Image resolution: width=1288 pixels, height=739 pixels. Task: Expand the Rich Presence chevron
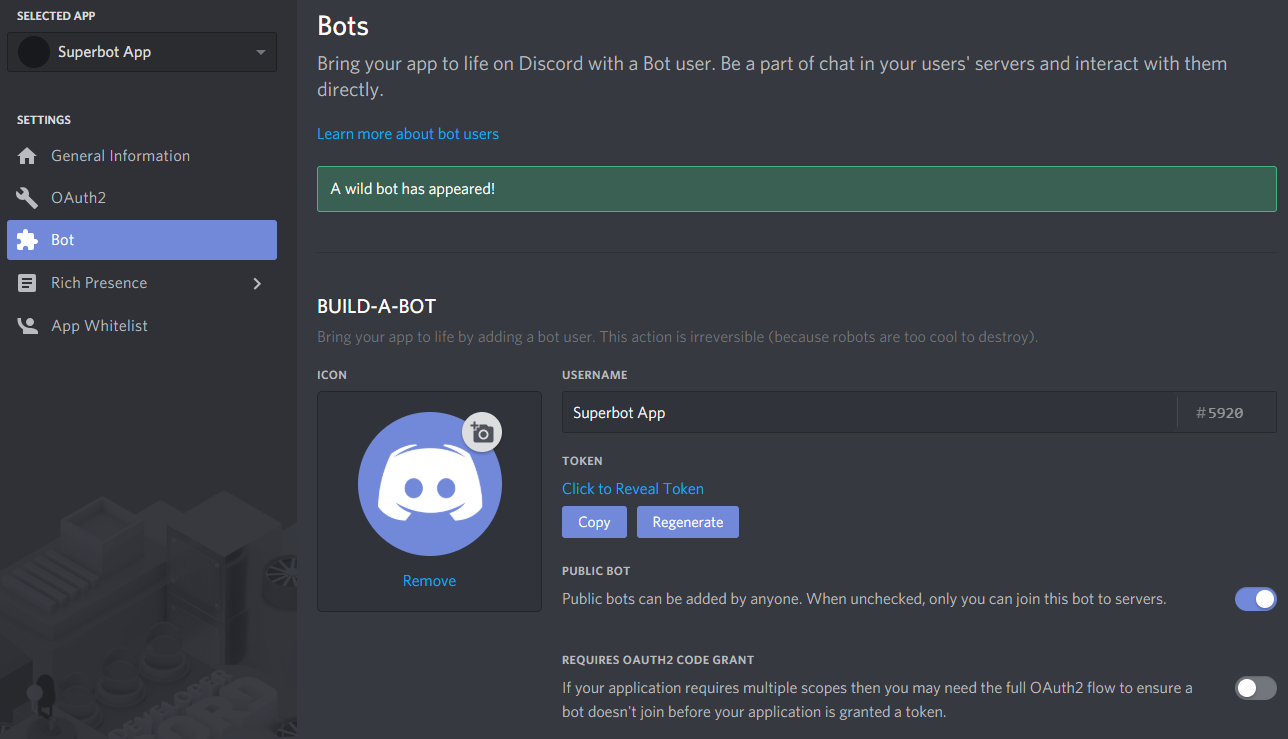257,283
